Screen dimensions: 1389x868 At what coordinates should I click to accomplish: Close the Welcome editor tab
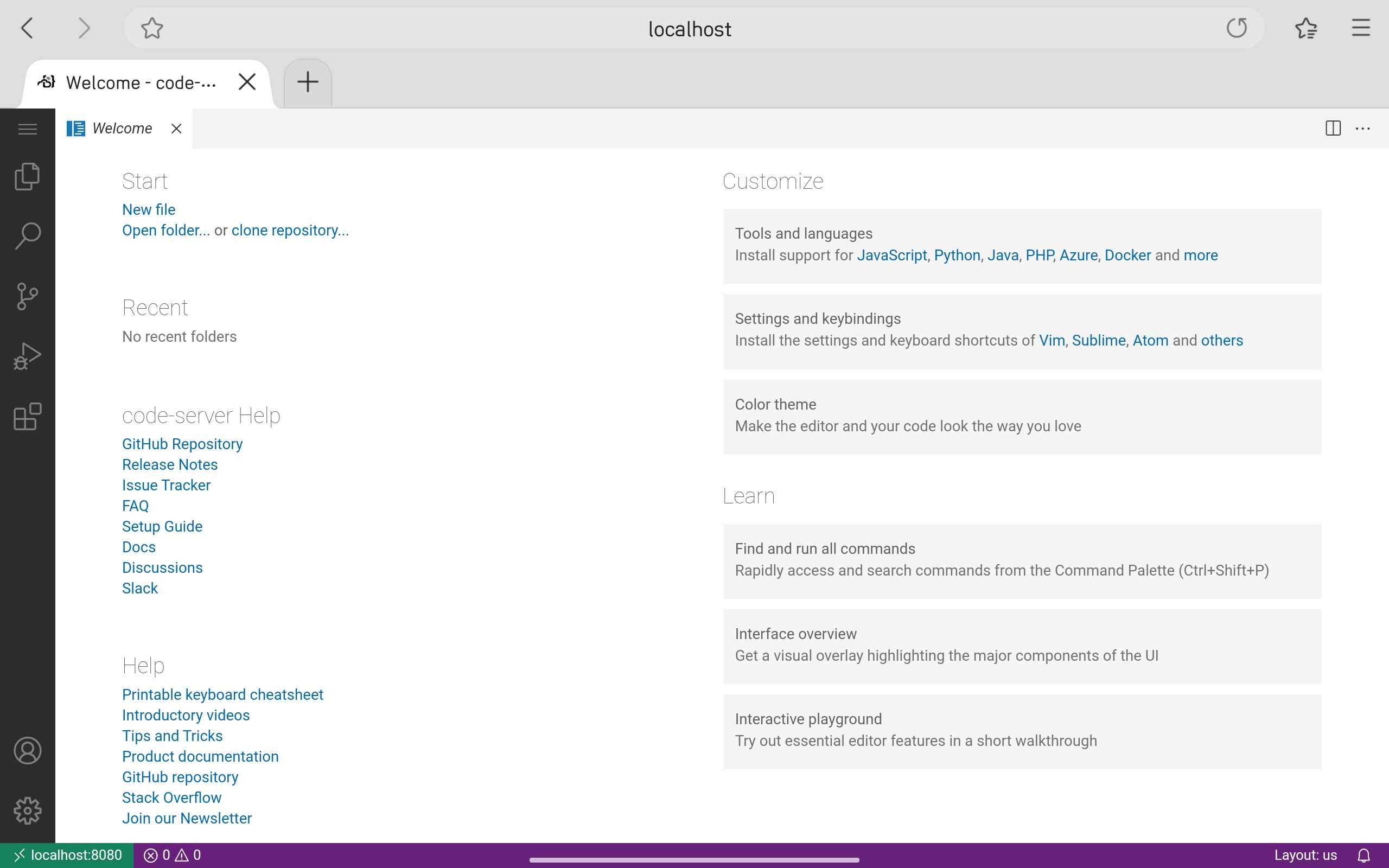coord(176,129)
